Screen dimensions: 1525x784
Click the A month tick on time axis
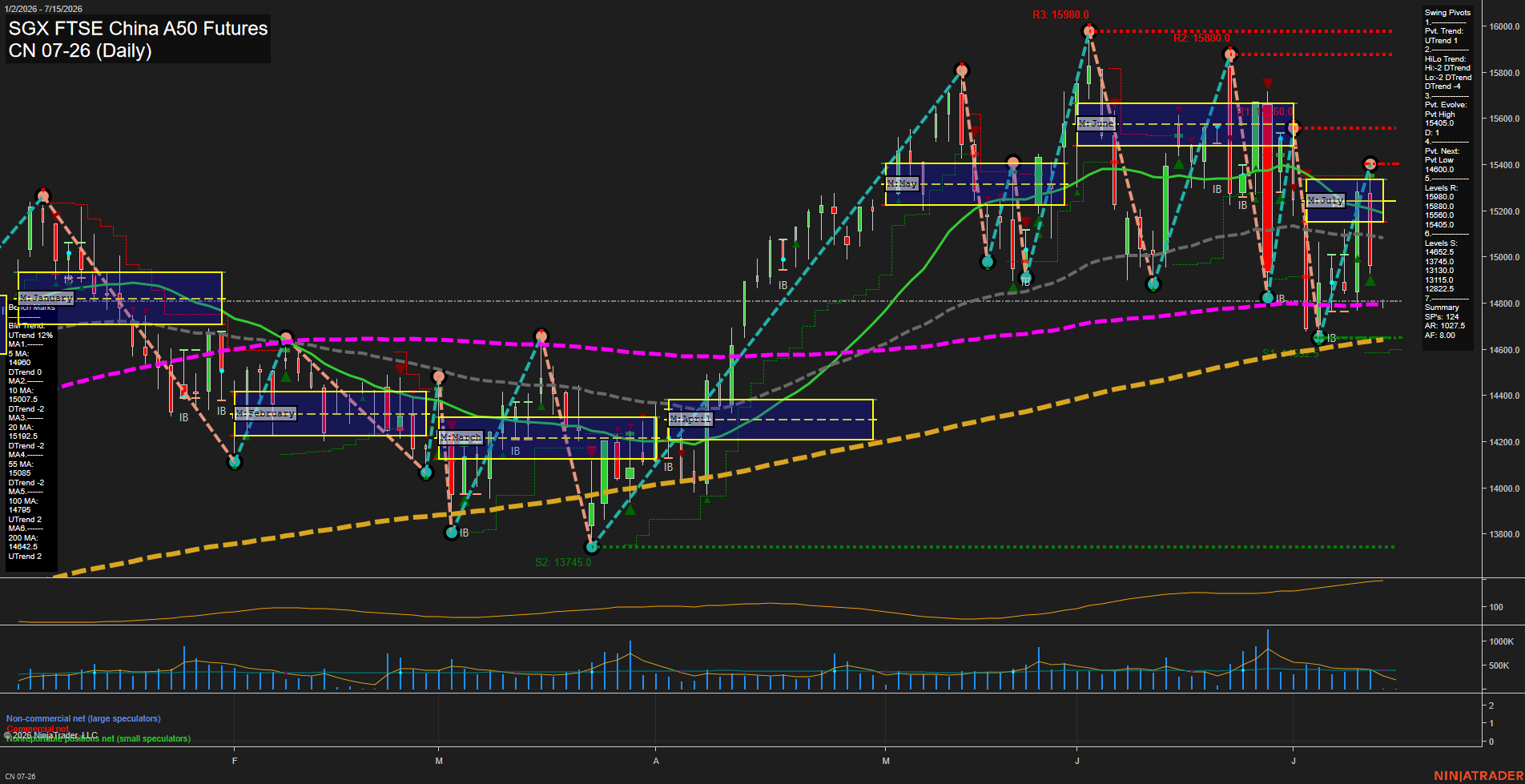(656, 761)
